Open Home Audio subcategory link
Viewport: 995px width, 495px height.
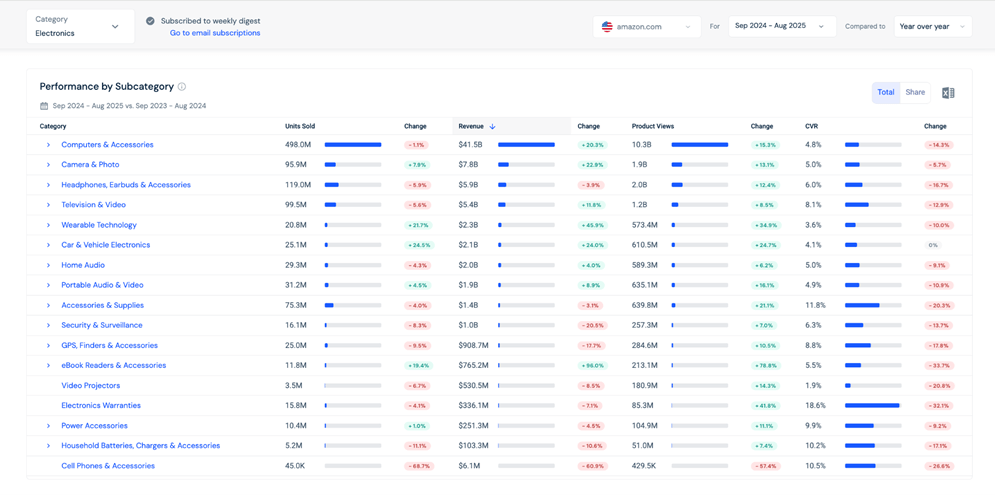coord(83,265)
